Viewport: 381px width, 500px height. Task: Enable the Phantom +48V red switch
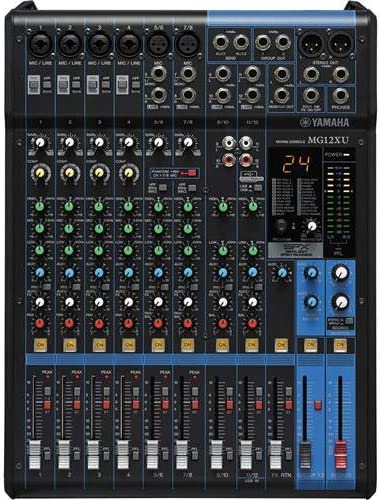click(191, 173)
